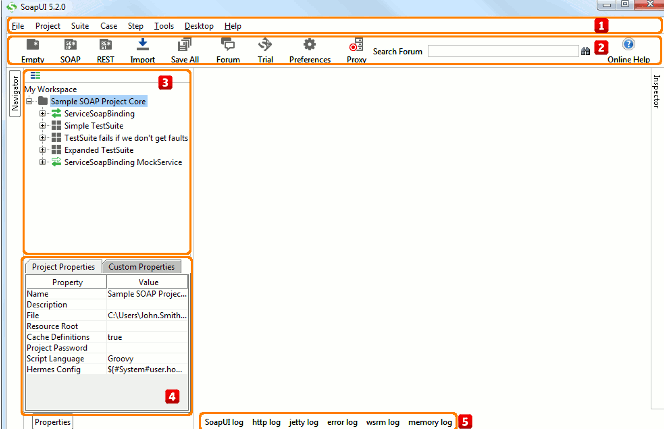The width and height of the screenshot is (664, 429).
Task: Click the navigator view mode icon above My Workspace
Action: (x=36, y=75)
